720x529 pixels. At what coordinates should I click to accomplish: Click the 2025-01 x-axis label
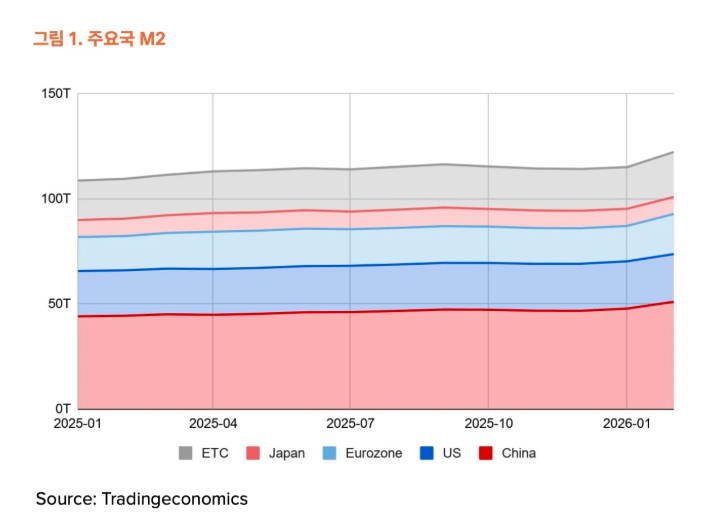pos(77,424)
